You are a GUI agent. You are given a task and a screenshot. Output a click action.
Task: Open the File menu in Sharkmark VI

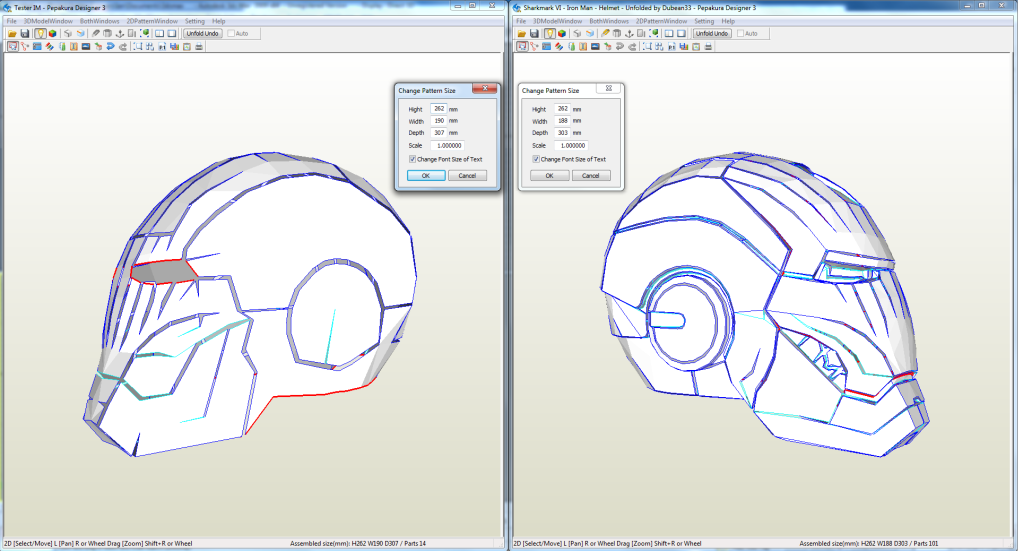click(x=521, y=21)
